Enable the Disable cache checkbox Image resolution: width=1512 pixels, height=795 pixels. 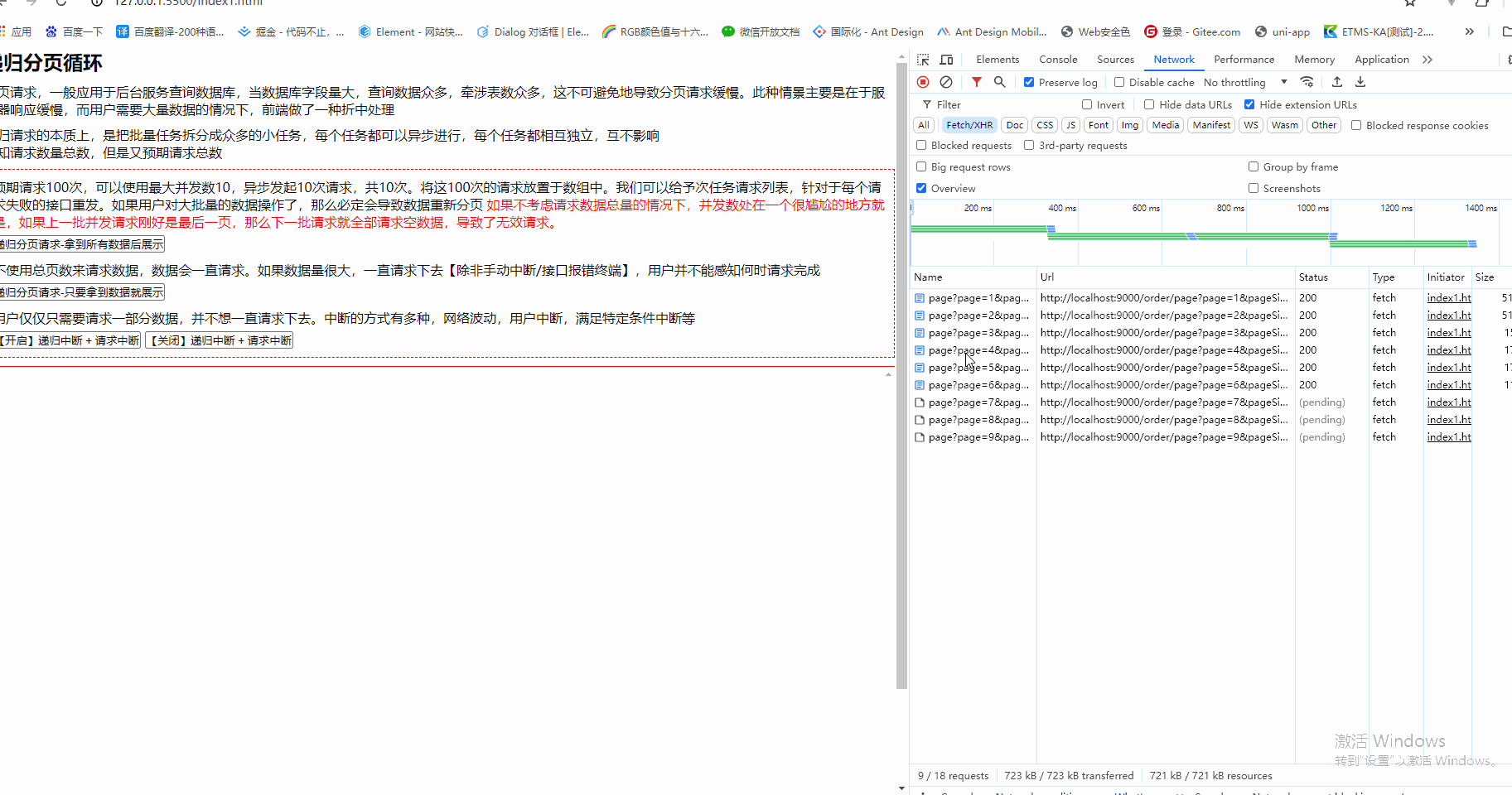(x=1119, y=82)
